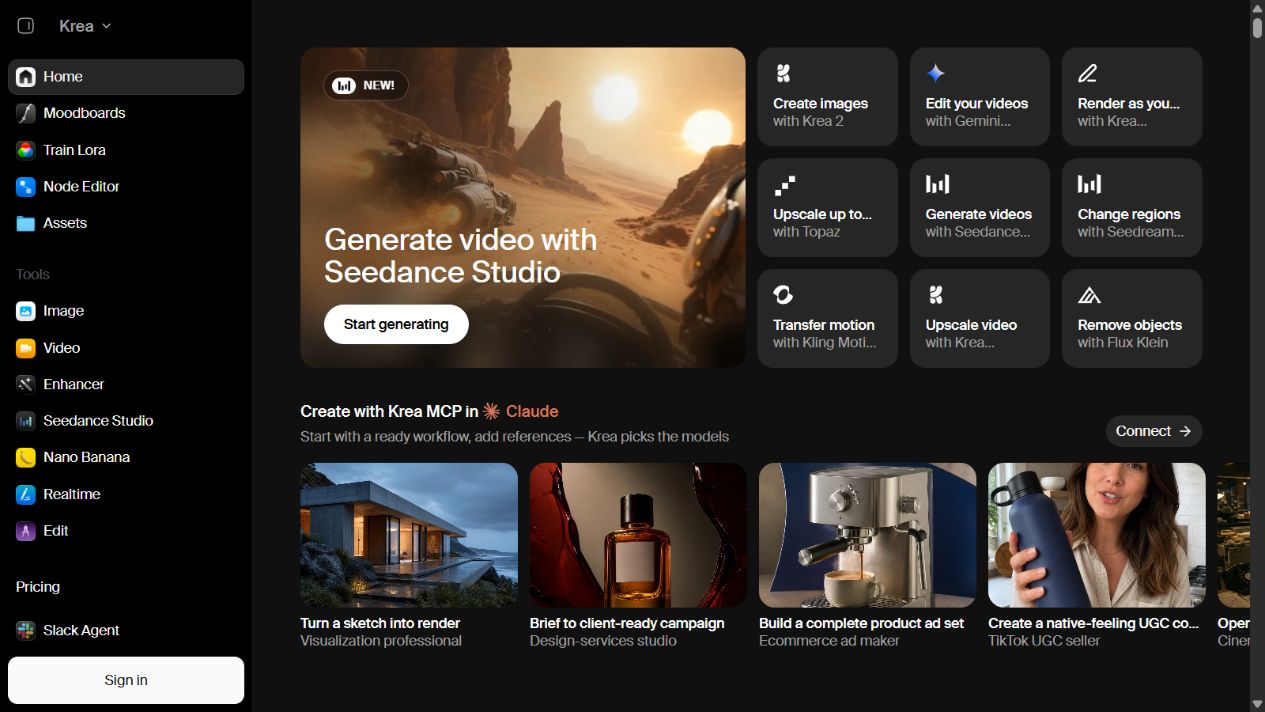
Task: Open Upscale up to... with Topaz card
Action: point(827,208)
